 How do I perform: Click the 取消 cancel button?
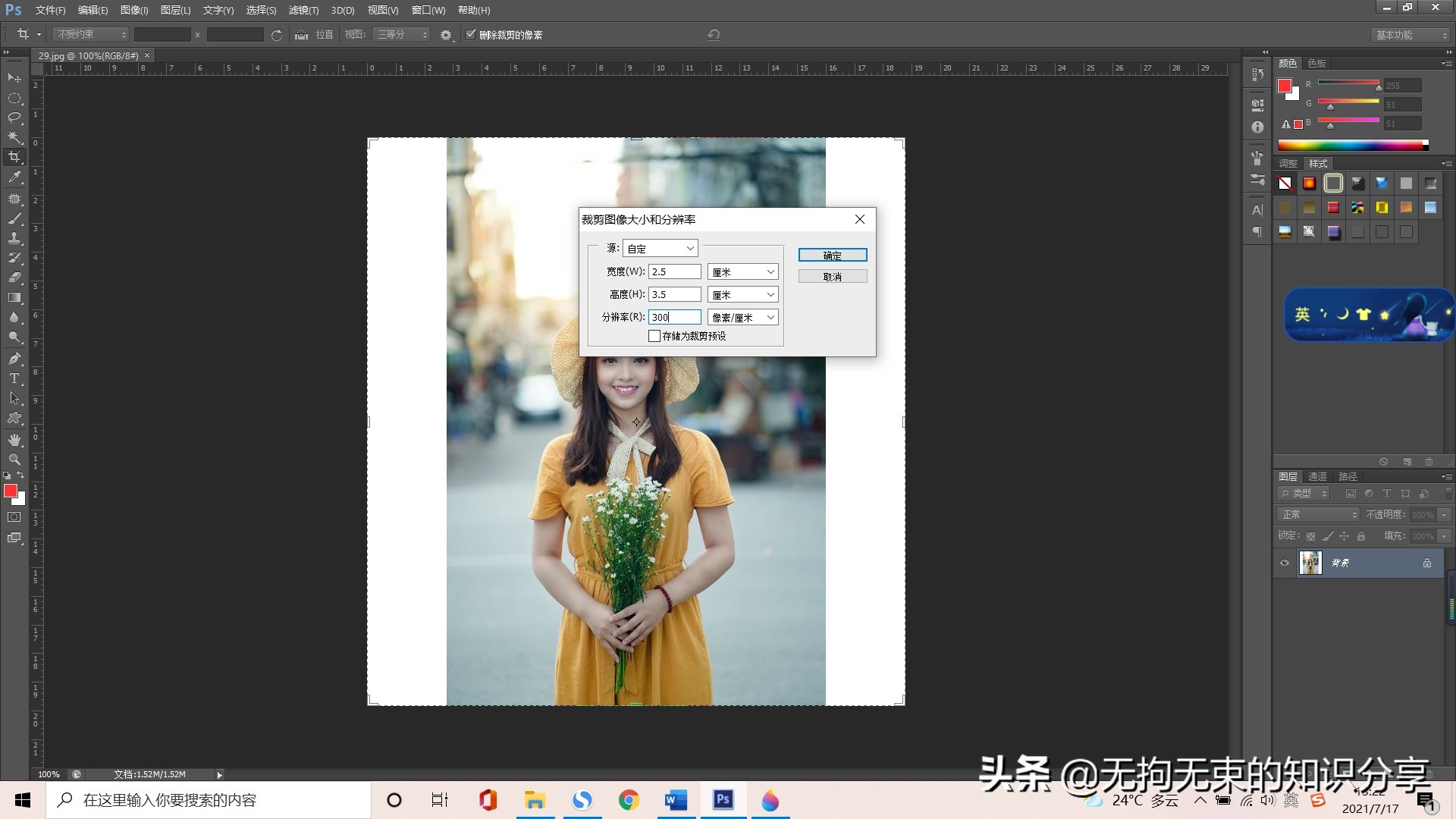click(x=832, y=277)
